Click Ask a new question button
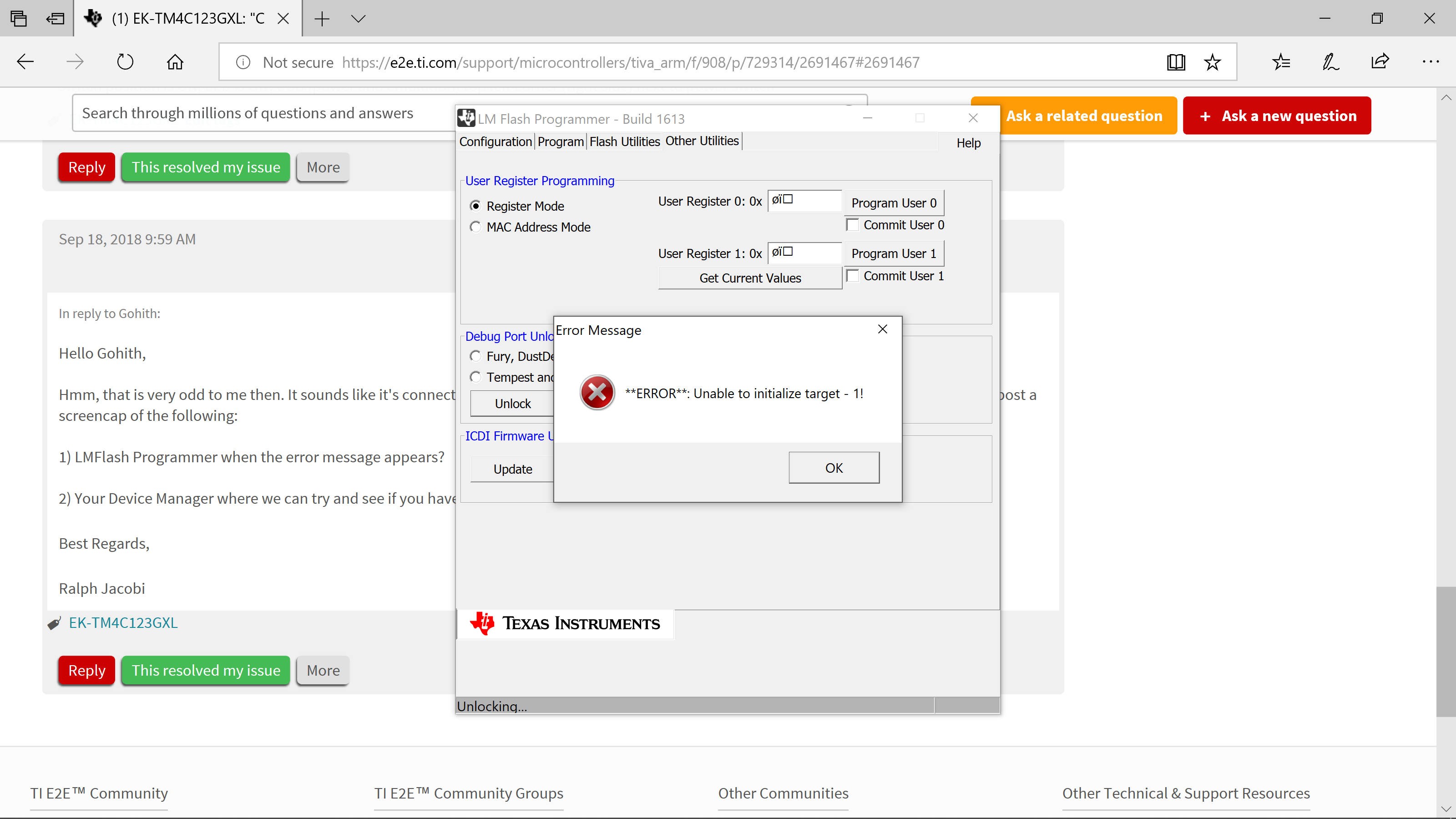 pos(1277,115)
